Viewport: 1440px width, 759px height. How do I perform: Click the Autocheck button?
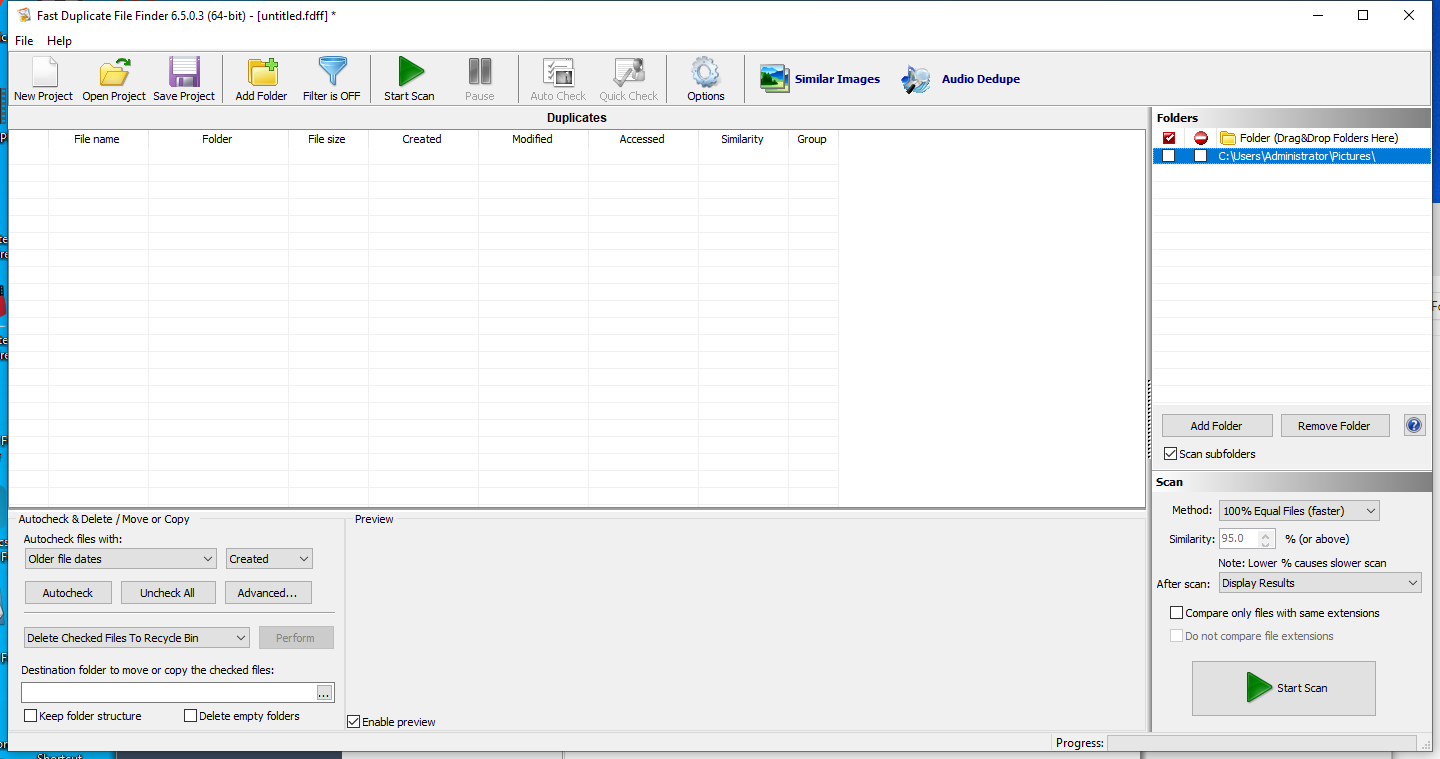(x=68, y=593)
